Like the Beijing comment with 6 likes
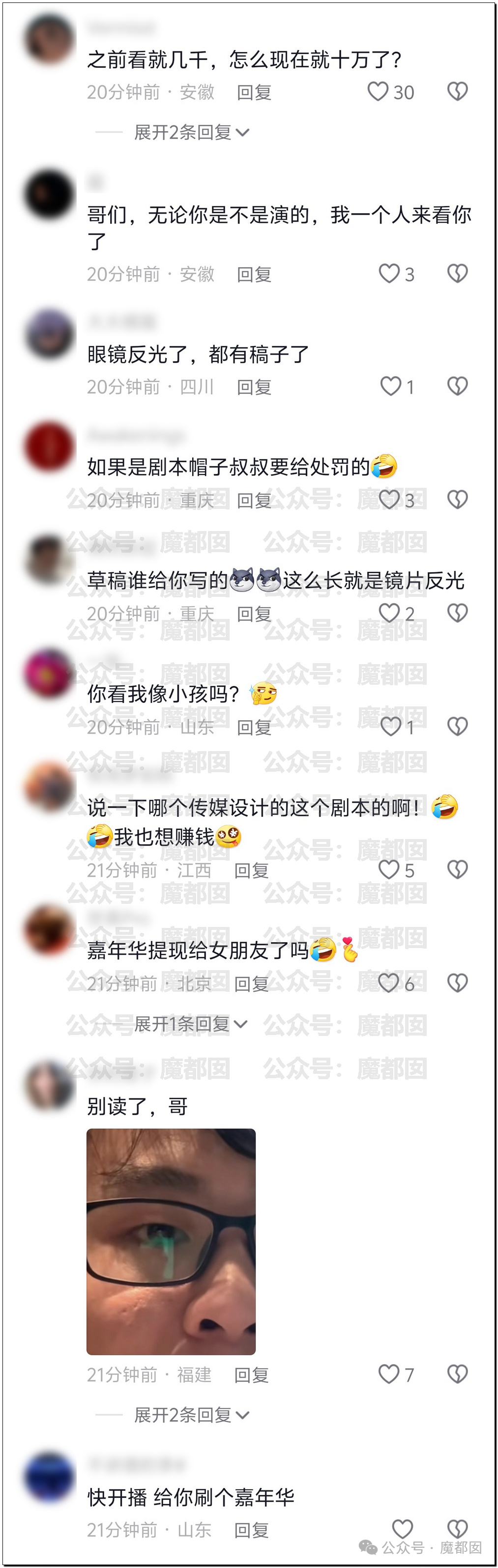498x1568 pixels. tap(388, 982)
